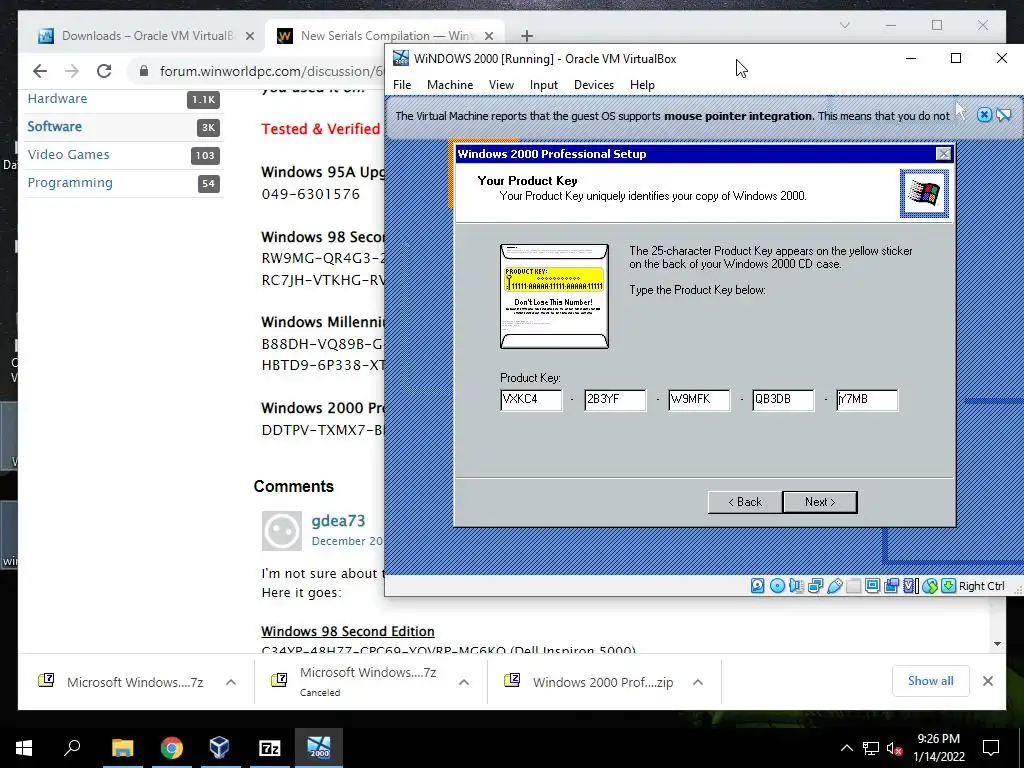Click the audio icon in VirtualBox status bar
Screen dimensions: 1024x768
[x=796, y=586]
